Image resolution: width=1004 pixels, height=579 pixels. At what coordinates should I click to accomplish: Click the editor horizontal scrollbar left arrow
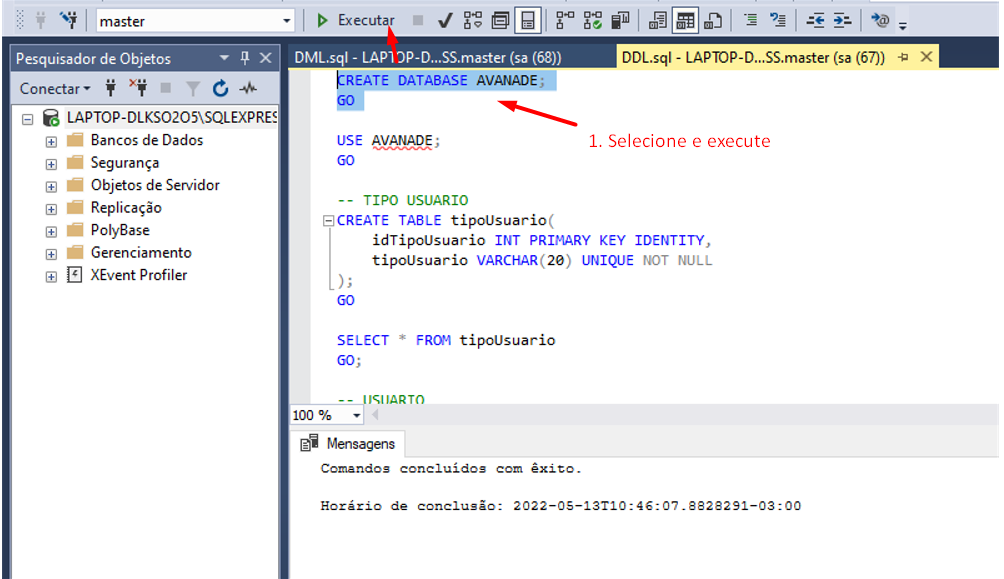point(375,414)
